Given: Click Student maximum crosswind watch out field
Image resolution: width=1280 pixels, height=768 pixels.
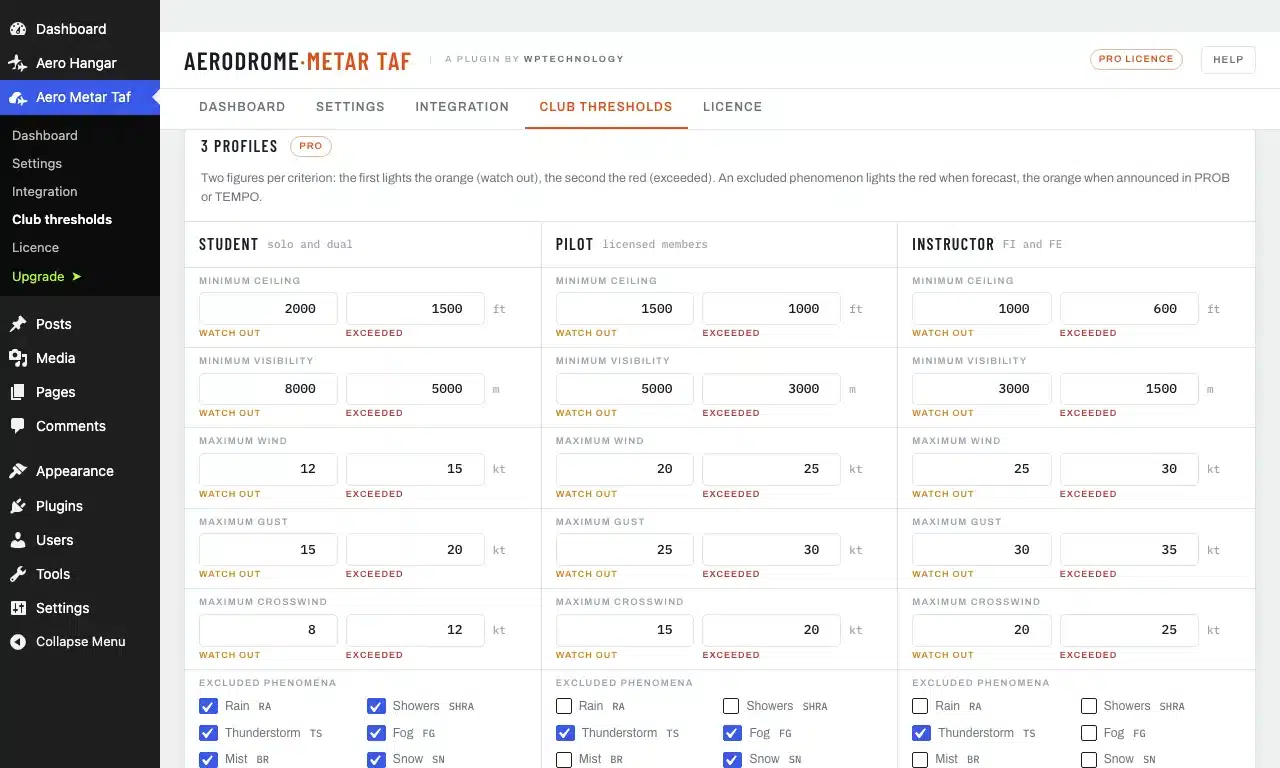Looking at the screenshot, I should coord(268,630).
